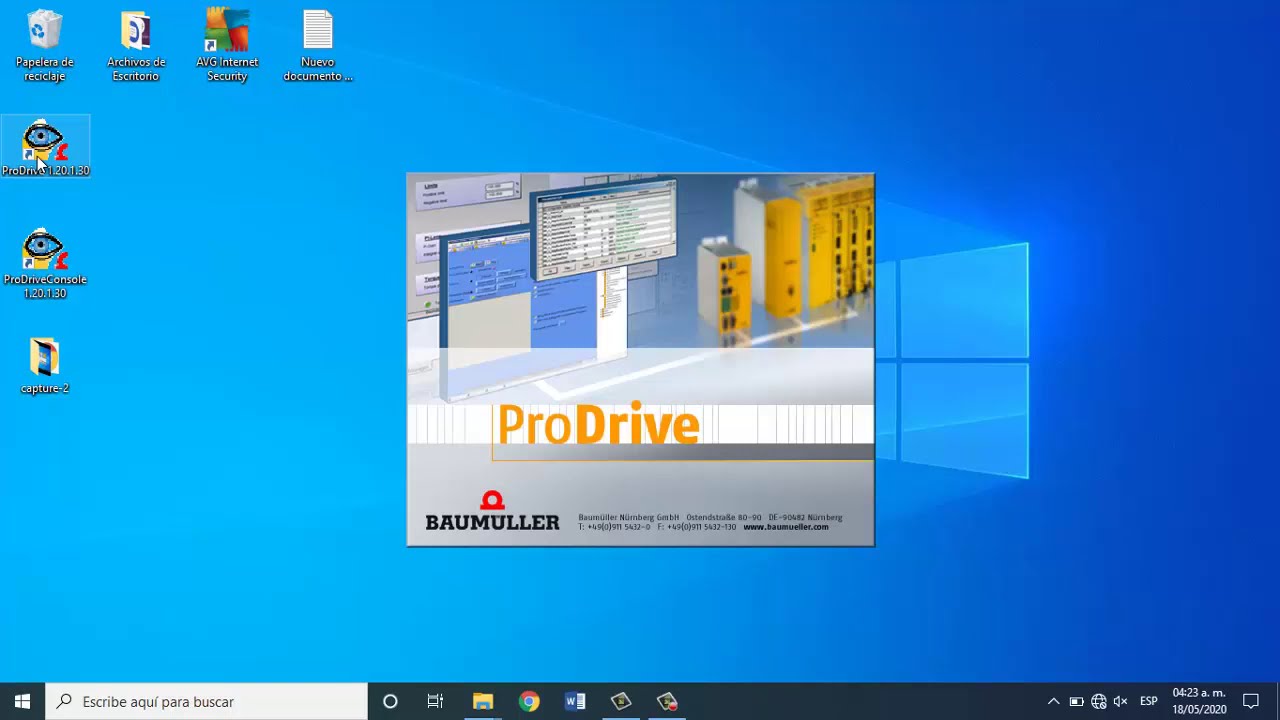Open Microsoft Word from the taskbar
Screen dimensions: 1280x720
pyautogui.click(x=575, y=702)
